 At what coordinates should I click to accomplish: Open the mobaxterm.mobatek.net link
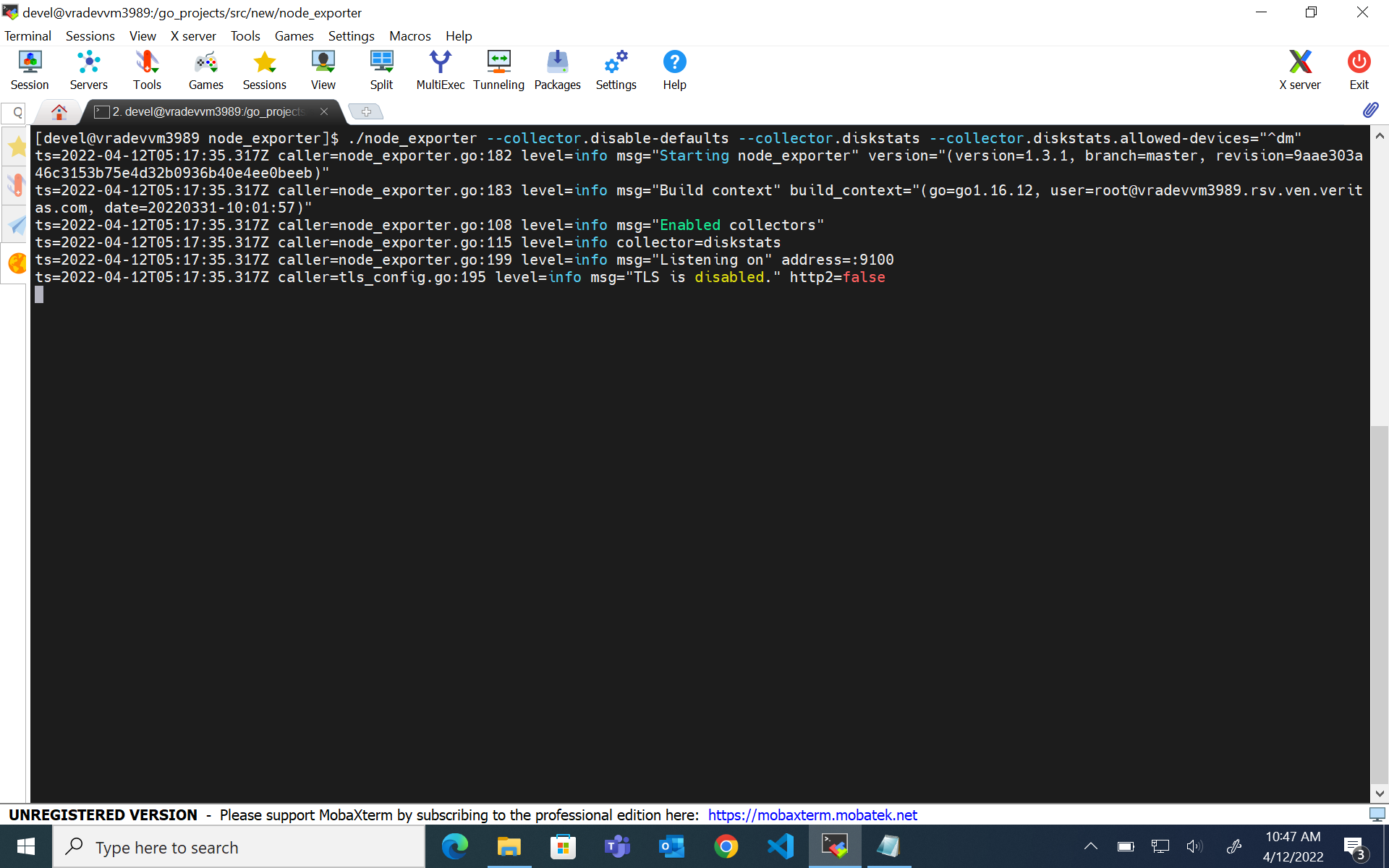[812, 815]
